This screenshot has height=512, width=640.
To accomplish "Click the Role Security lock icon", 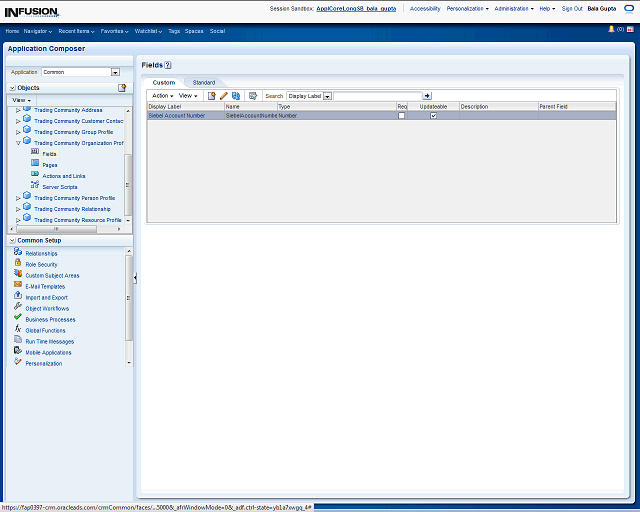I will coord(18,264).
